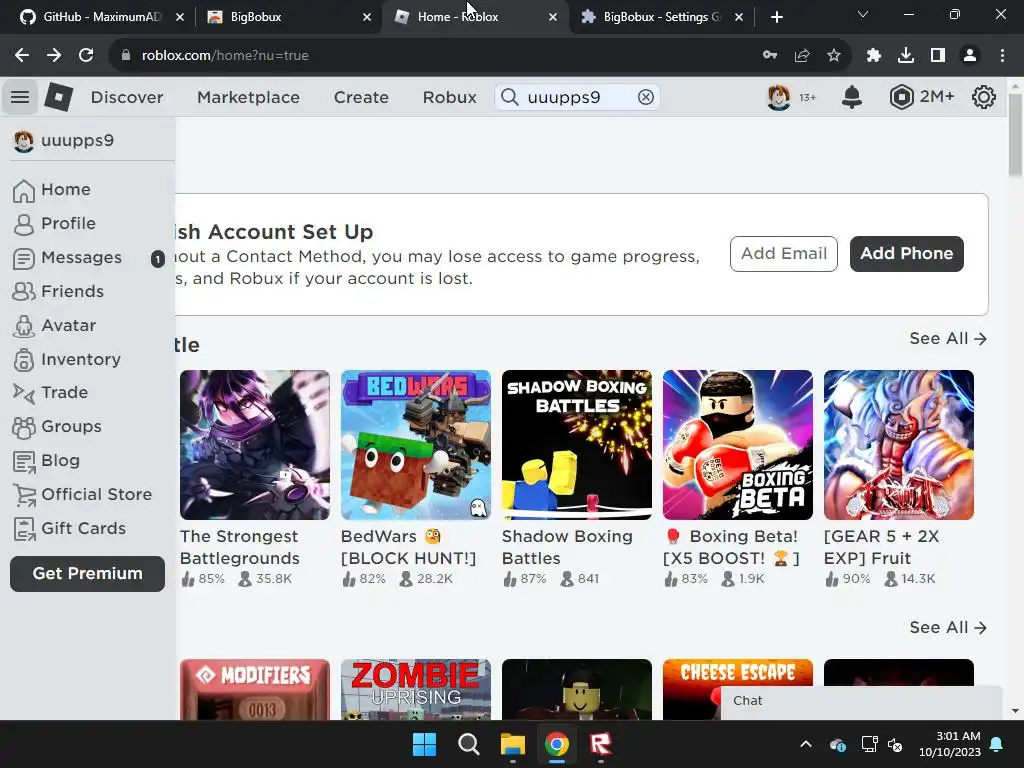Click the search input field
The height and width of the screenshot is (768, 1024).
point(577,97)
